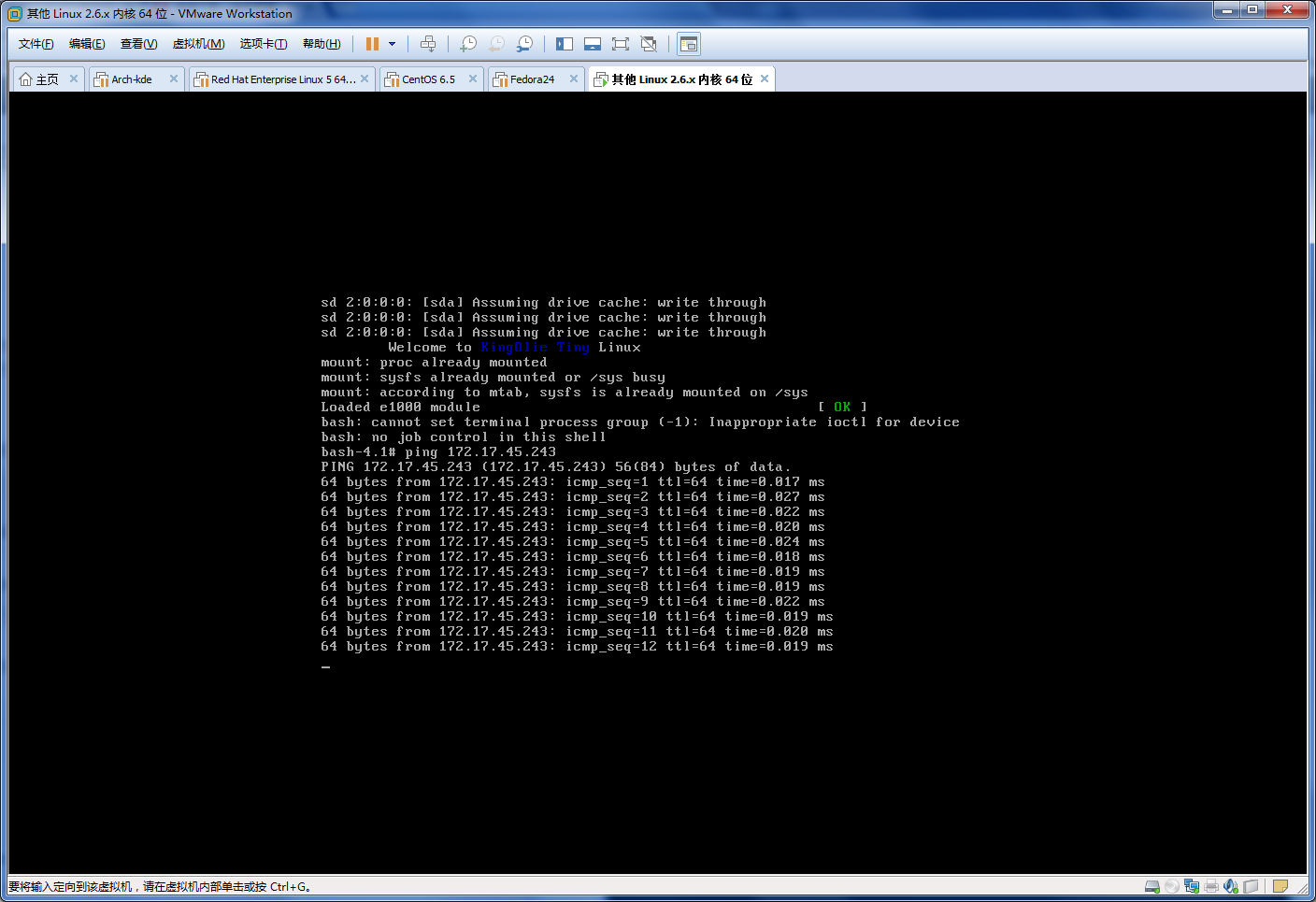Click the USB device status icon
1316x902 pixels.
click(1251, 886)
